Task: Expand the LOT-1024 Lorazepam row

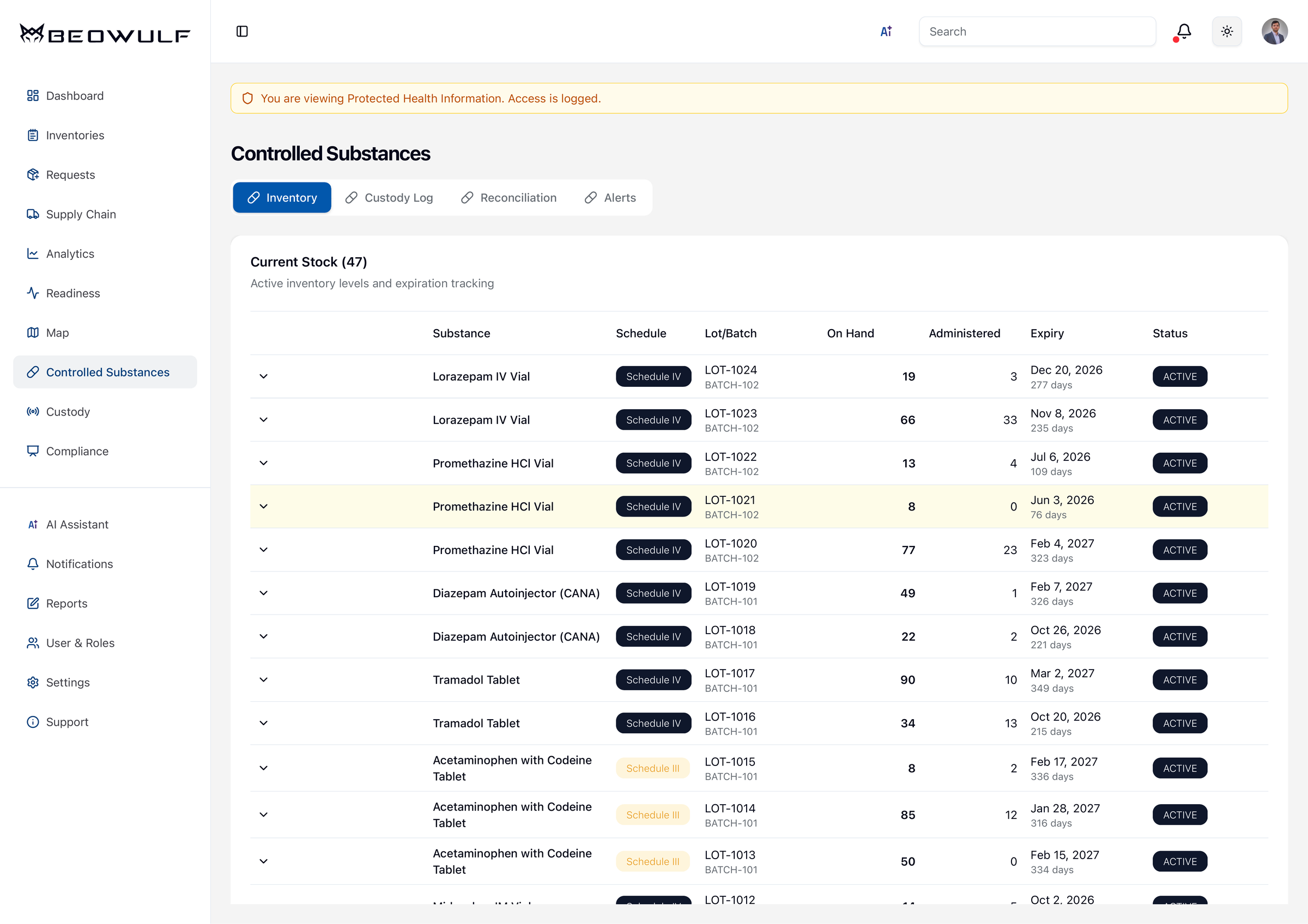Action: (263, 376)
